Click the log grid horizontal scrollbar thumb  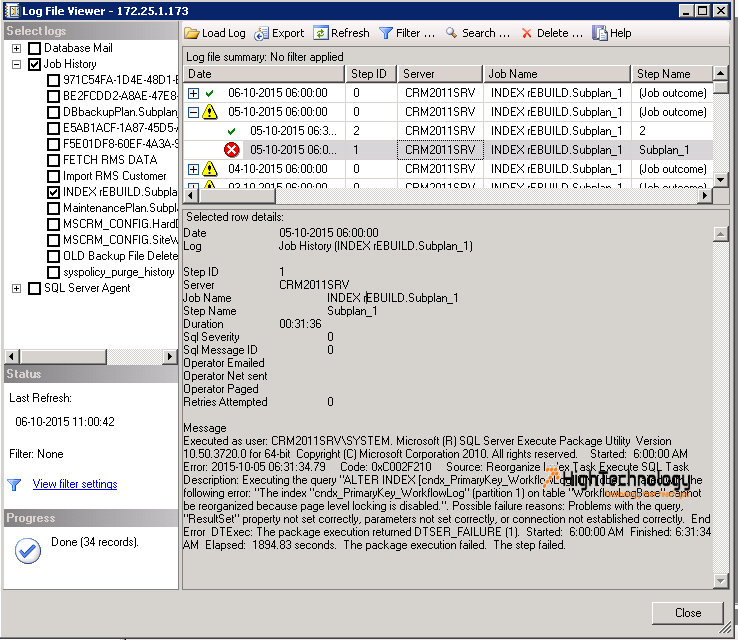click(x=236, y=195)
